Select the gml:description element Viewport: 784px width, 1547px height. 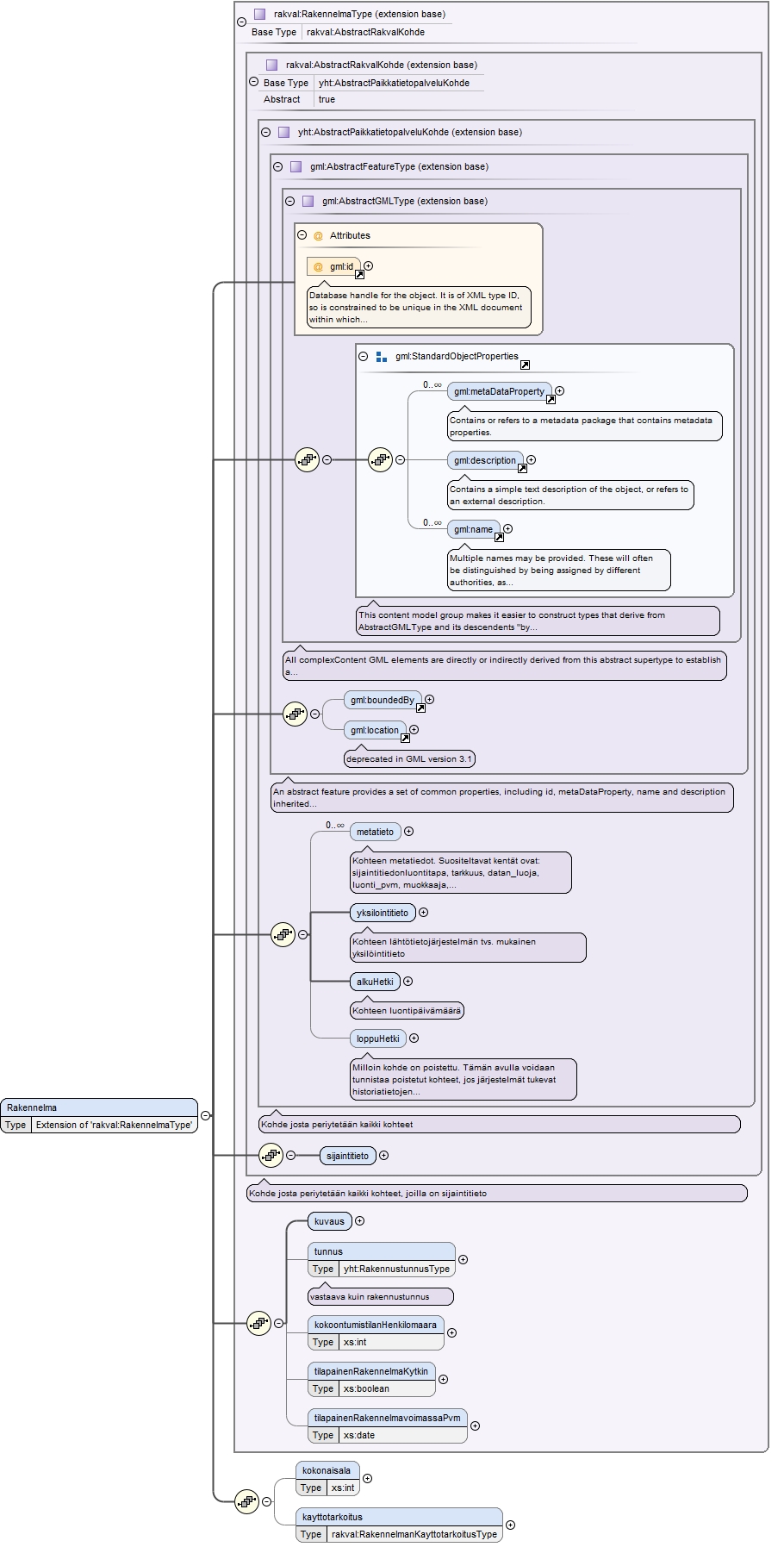tap(485, 460)
